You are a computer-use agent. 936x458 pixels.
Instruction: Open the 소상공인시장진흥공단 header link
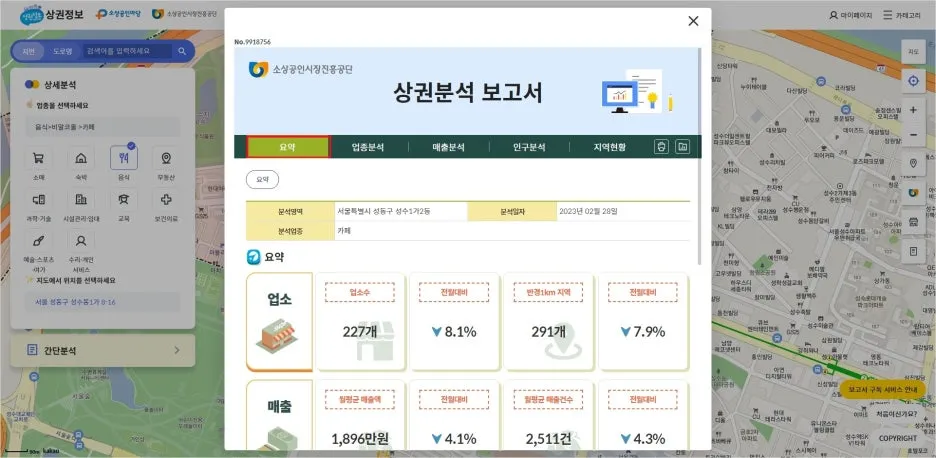(184, 14)
